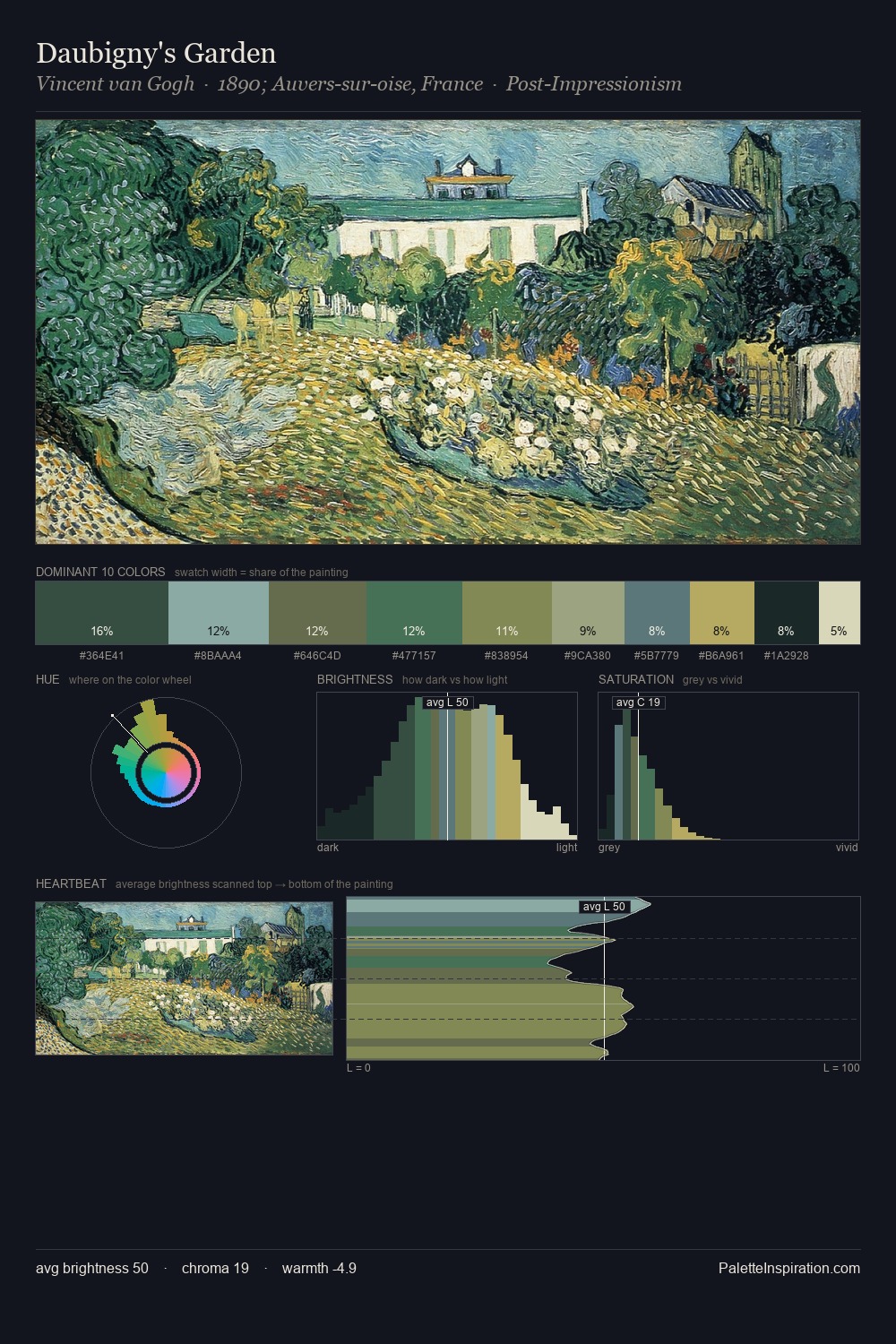This screenshot has height=1344, width=896.
Task: Click the 'dark' brightness axis label
Action: click(328, 848)
